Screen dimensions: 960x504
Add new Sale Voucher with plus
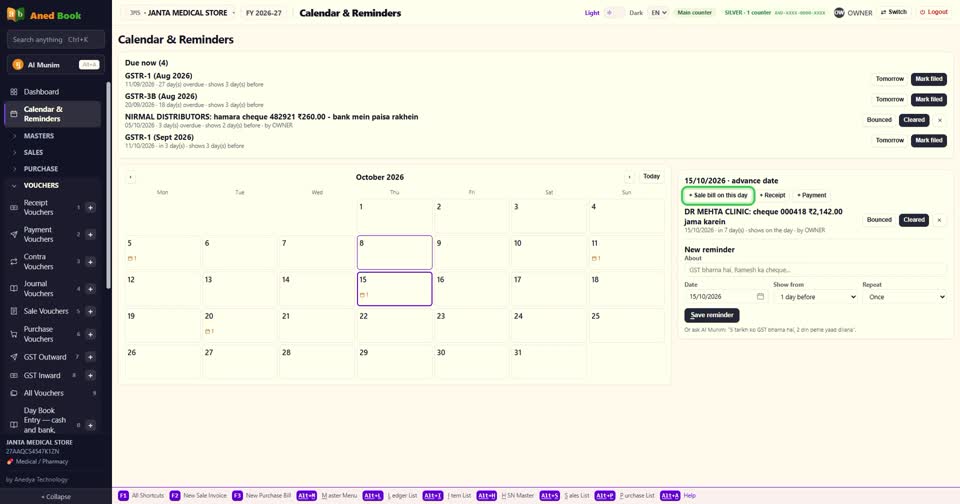tap(91, 311)
